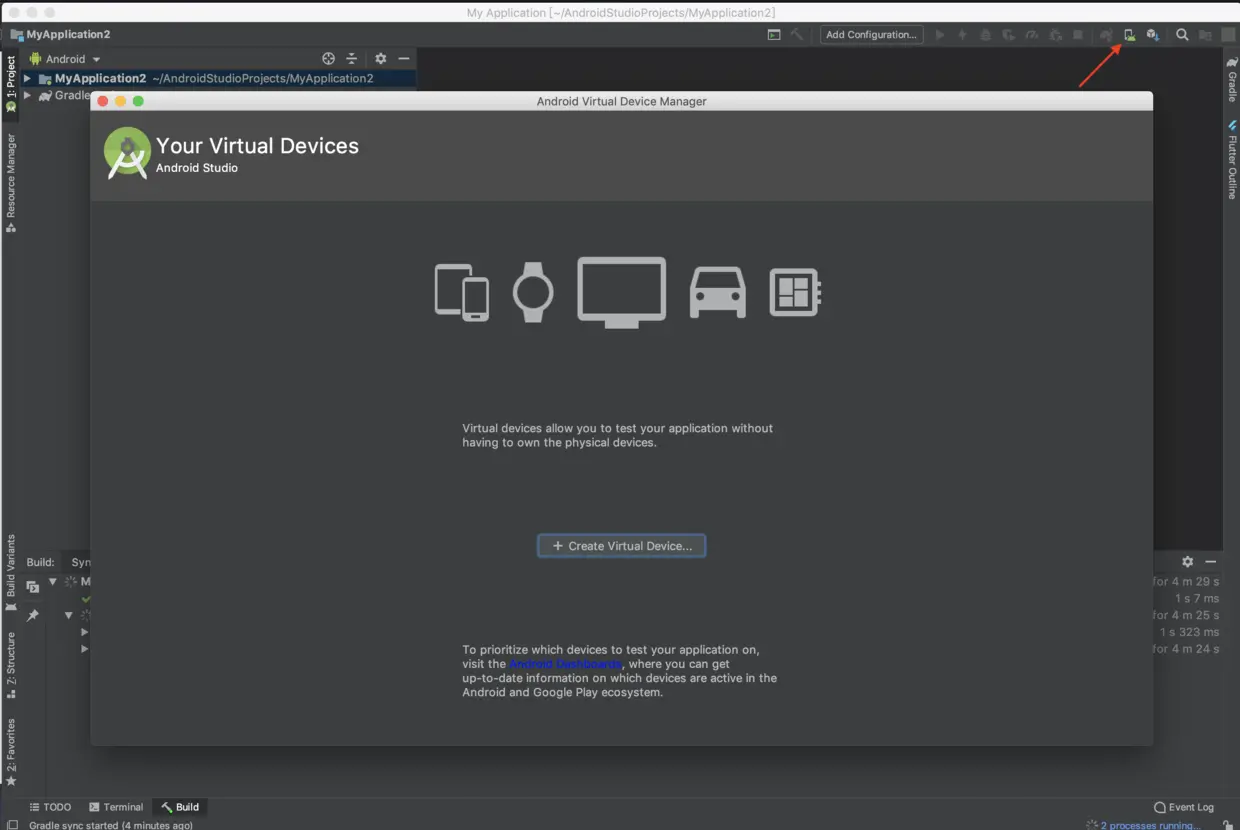Open the Resource Manager side tab
The height and width of the screenshot is (830, 1240).
[11, 183]
